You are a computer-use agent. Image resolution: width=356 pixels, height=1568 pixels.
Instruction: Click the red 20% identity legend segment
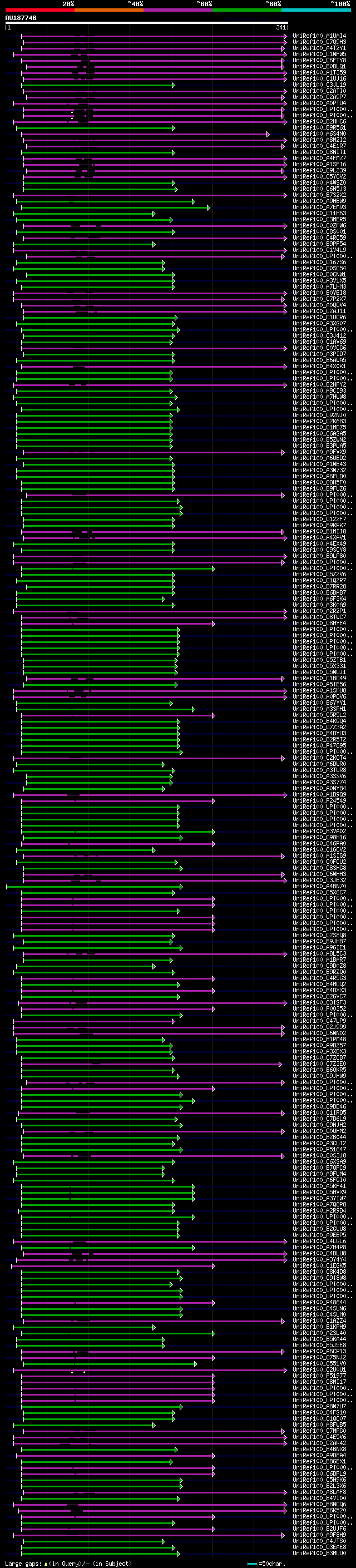(39, 10)
